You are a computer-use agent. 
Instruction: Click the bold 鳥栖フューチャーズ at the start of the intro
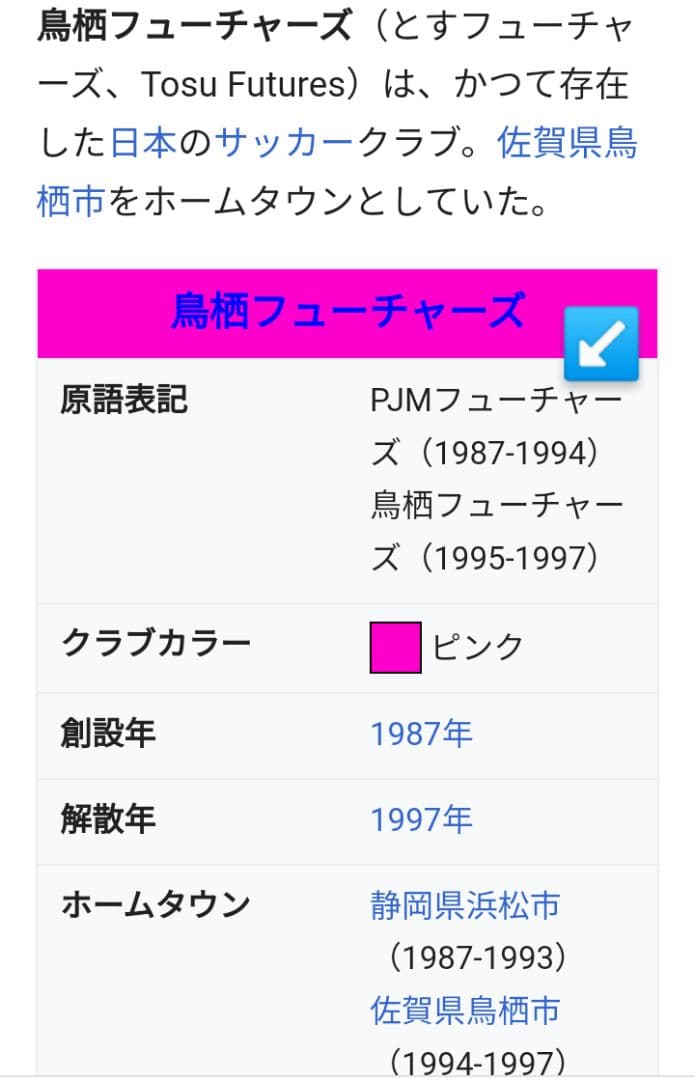coord(195,27)
